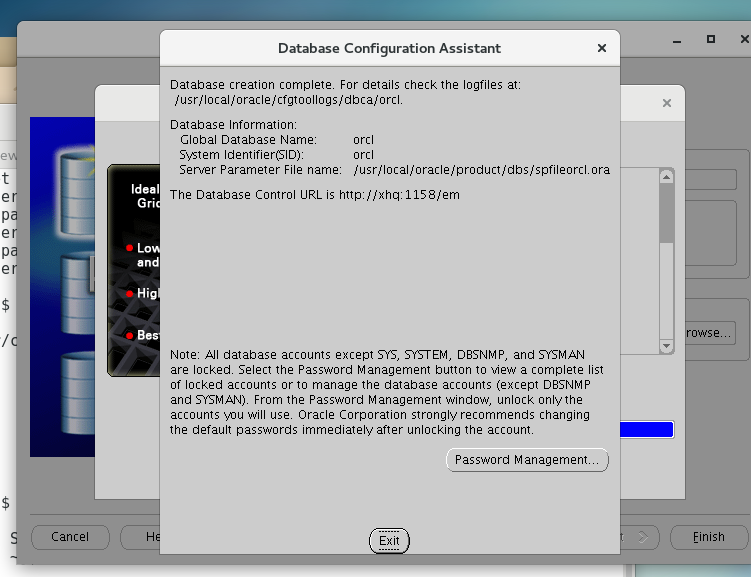Exit the Database Configuration Assistant

pyautogui.click(x=389, y=541)
